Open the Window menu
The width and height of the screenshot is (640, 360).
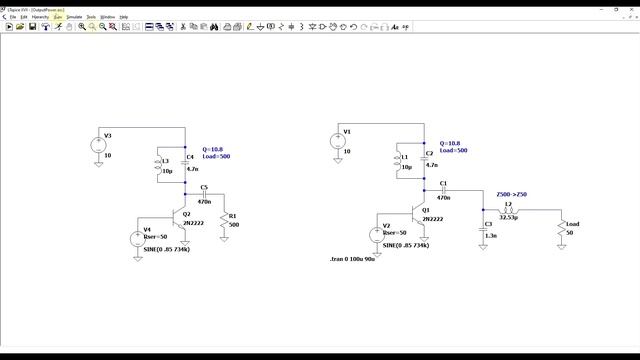[x=108, y=17]
